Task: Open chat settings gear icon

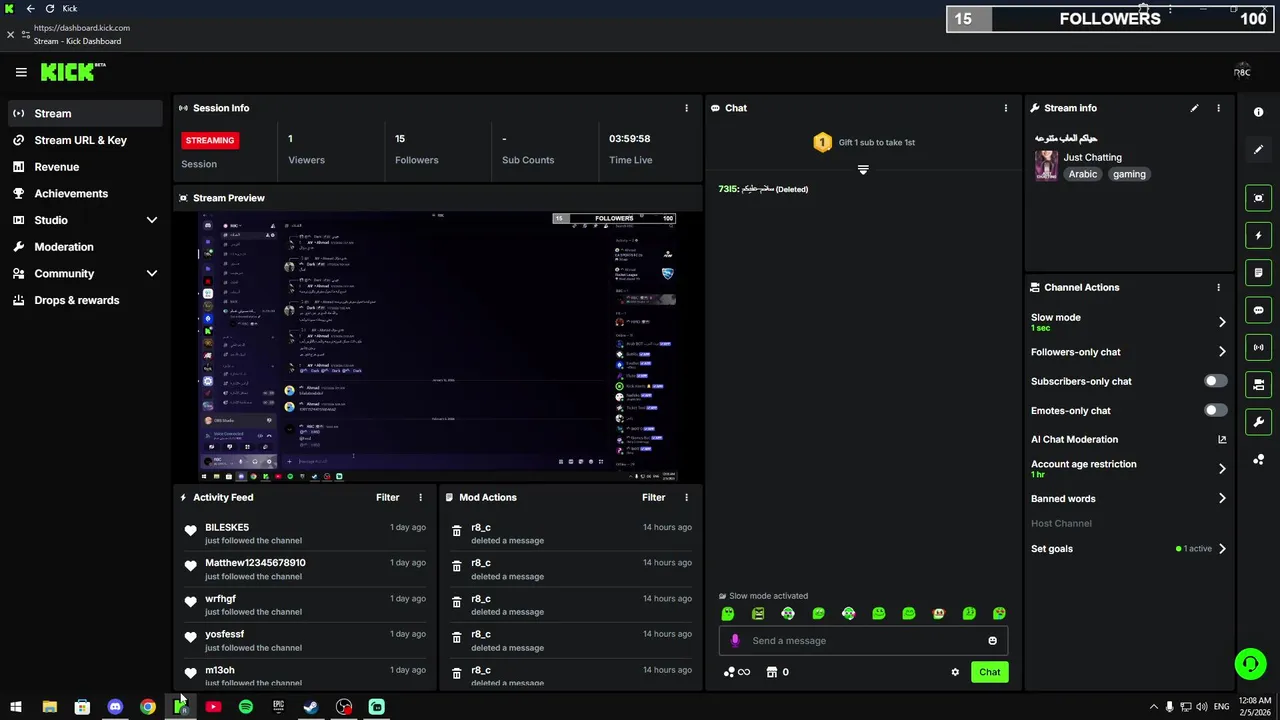Action: [955, 672]
